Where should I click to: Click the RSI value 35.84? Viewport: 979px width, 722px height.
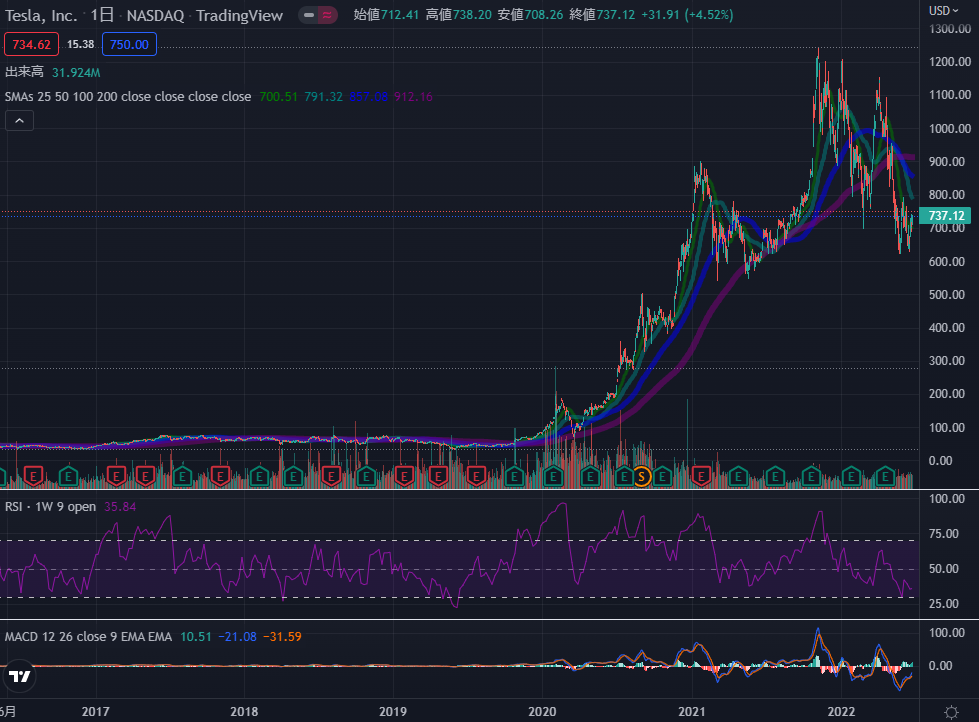coord(120,507)
